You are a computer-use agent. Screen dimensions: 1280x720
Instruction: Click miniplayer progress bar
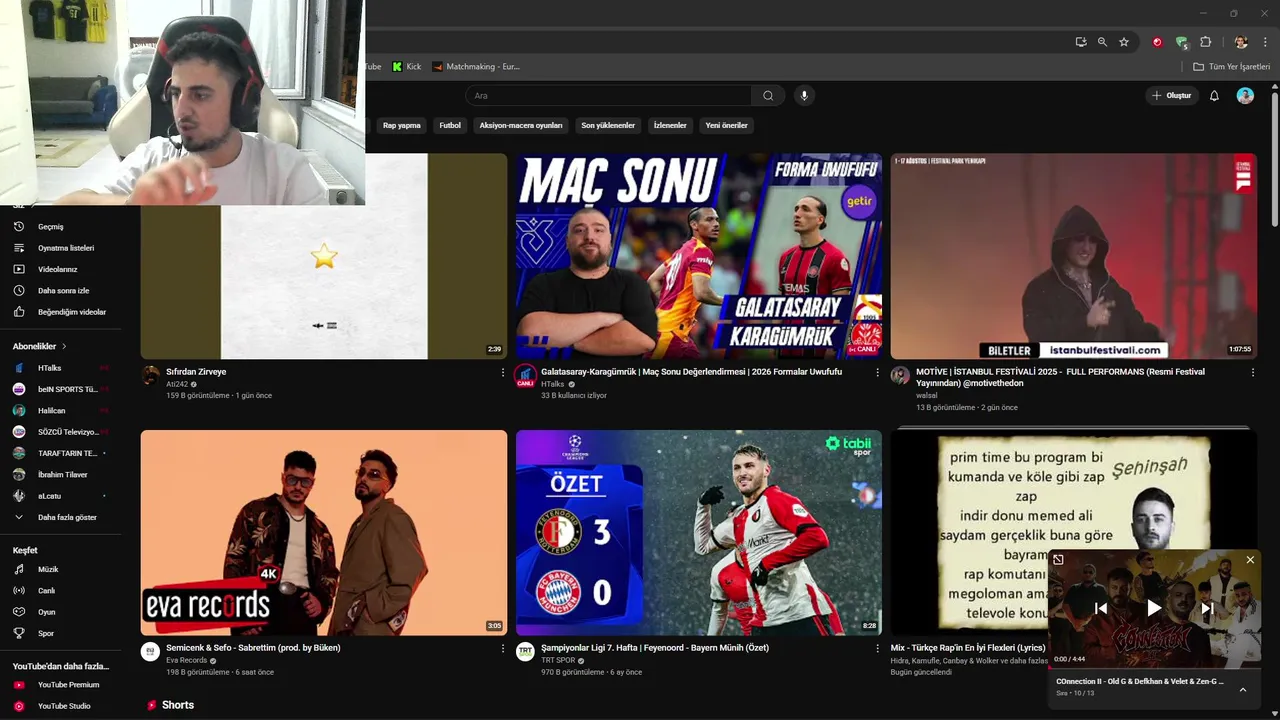coord(1154,667)
